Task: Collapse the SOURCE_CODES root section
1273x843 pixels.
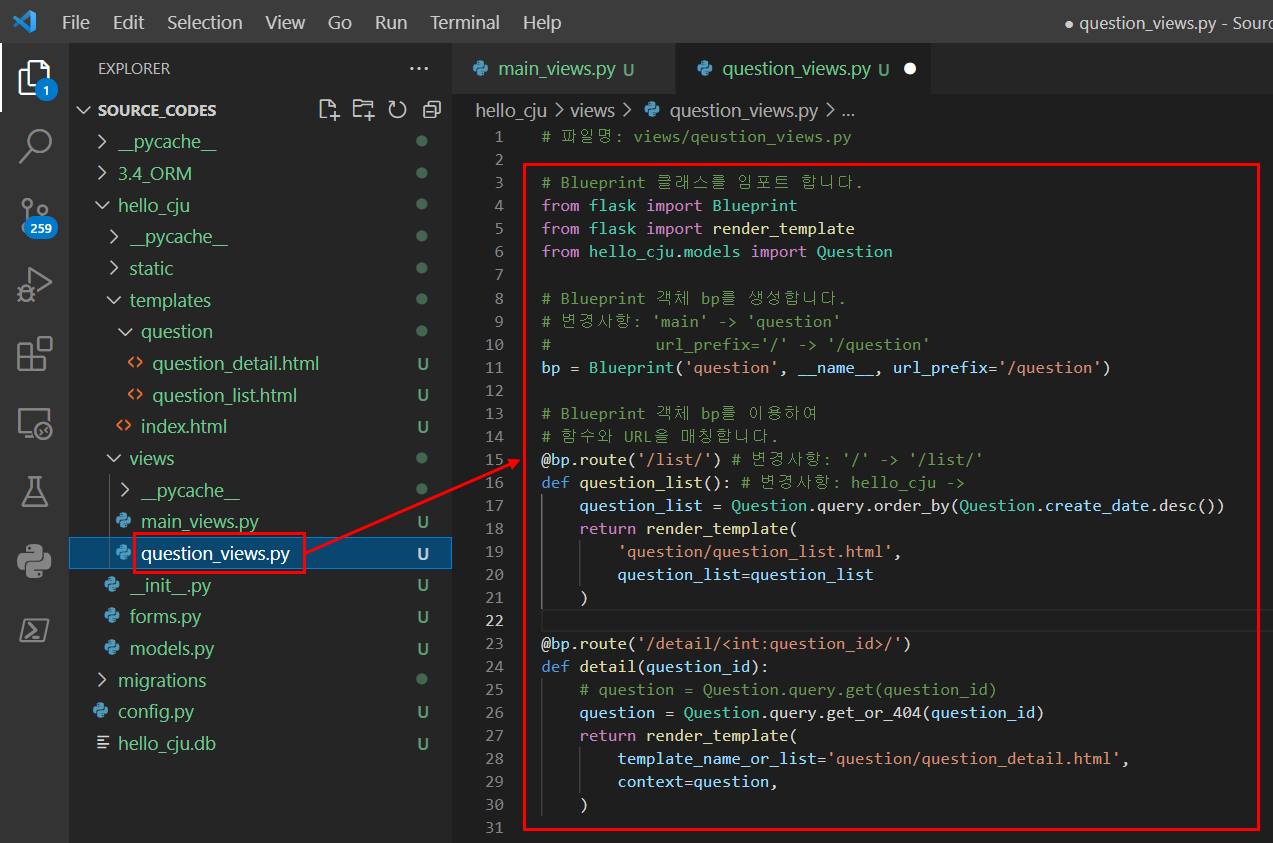Action: [x=83, y=110]
